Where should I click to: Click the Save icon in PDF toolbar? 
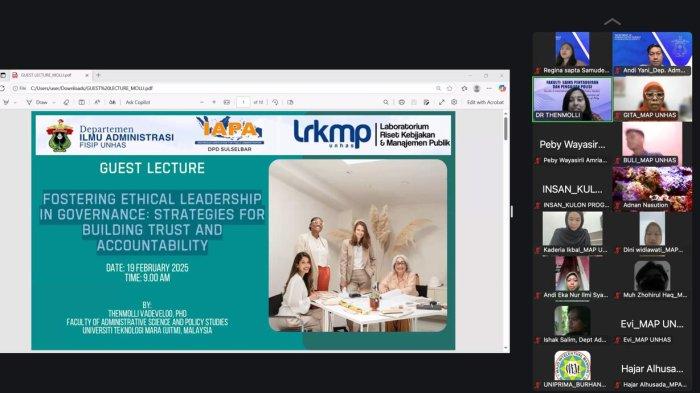tap(414, 102)
